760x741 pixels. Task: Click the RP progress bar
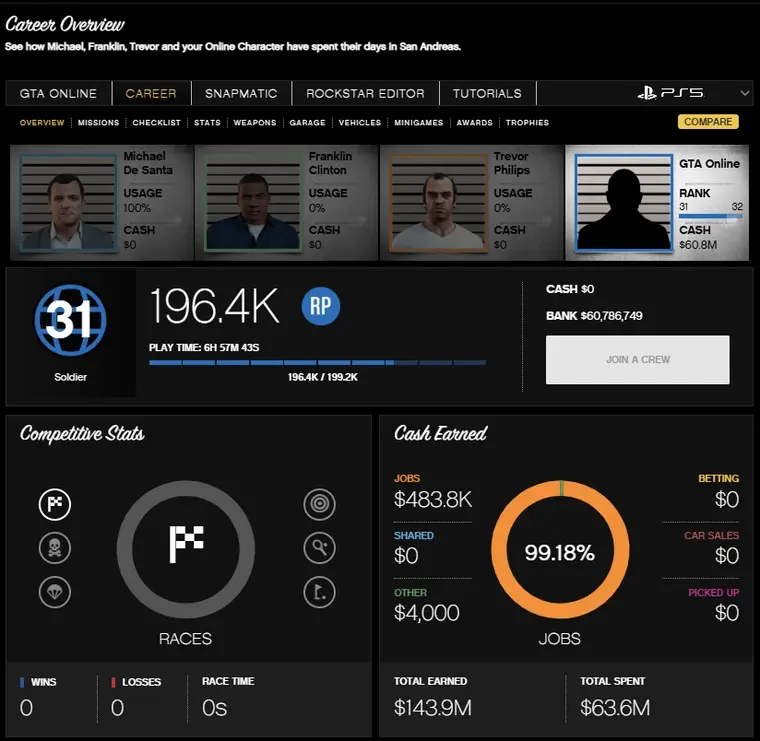(317, 362)
